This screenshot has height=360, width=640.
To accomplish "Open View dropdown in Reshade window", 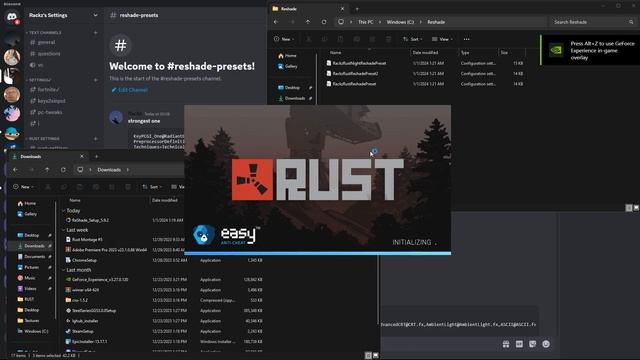I will 442,39.
